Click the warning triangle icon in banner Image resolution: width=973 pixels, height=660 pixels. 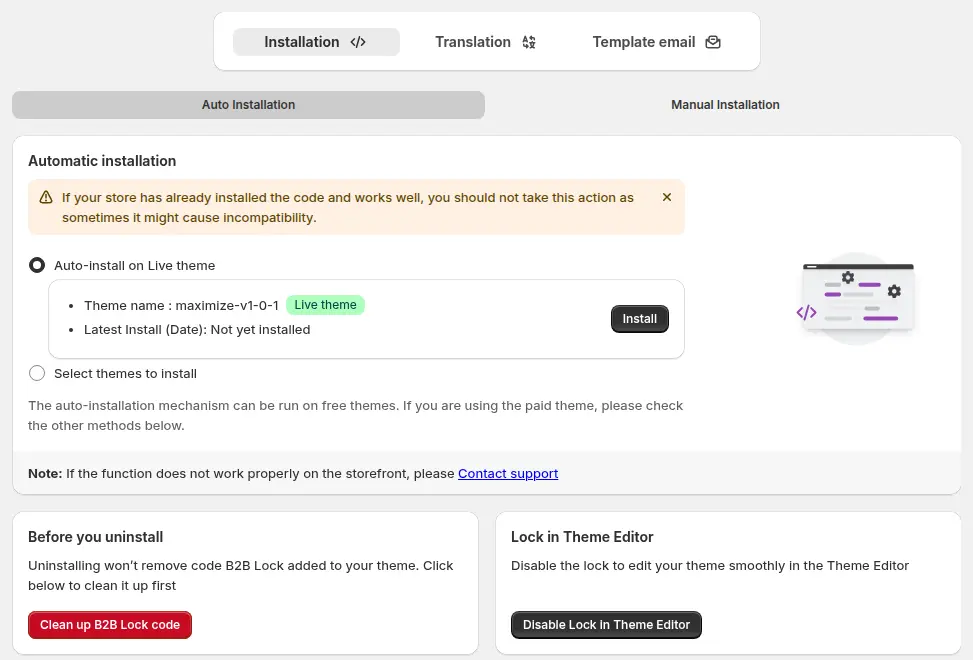[x=46, y=197]
